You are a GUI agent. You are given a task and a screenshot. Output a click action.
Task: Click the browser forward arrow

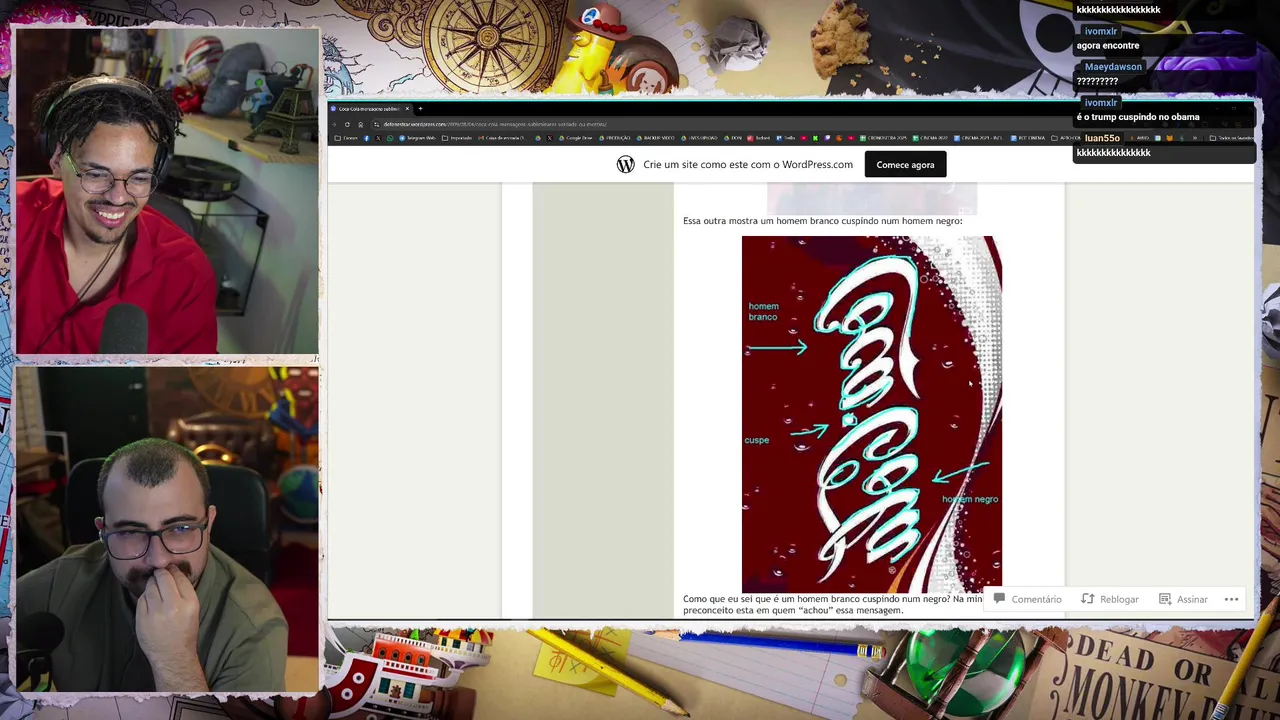tap(334, 124)
